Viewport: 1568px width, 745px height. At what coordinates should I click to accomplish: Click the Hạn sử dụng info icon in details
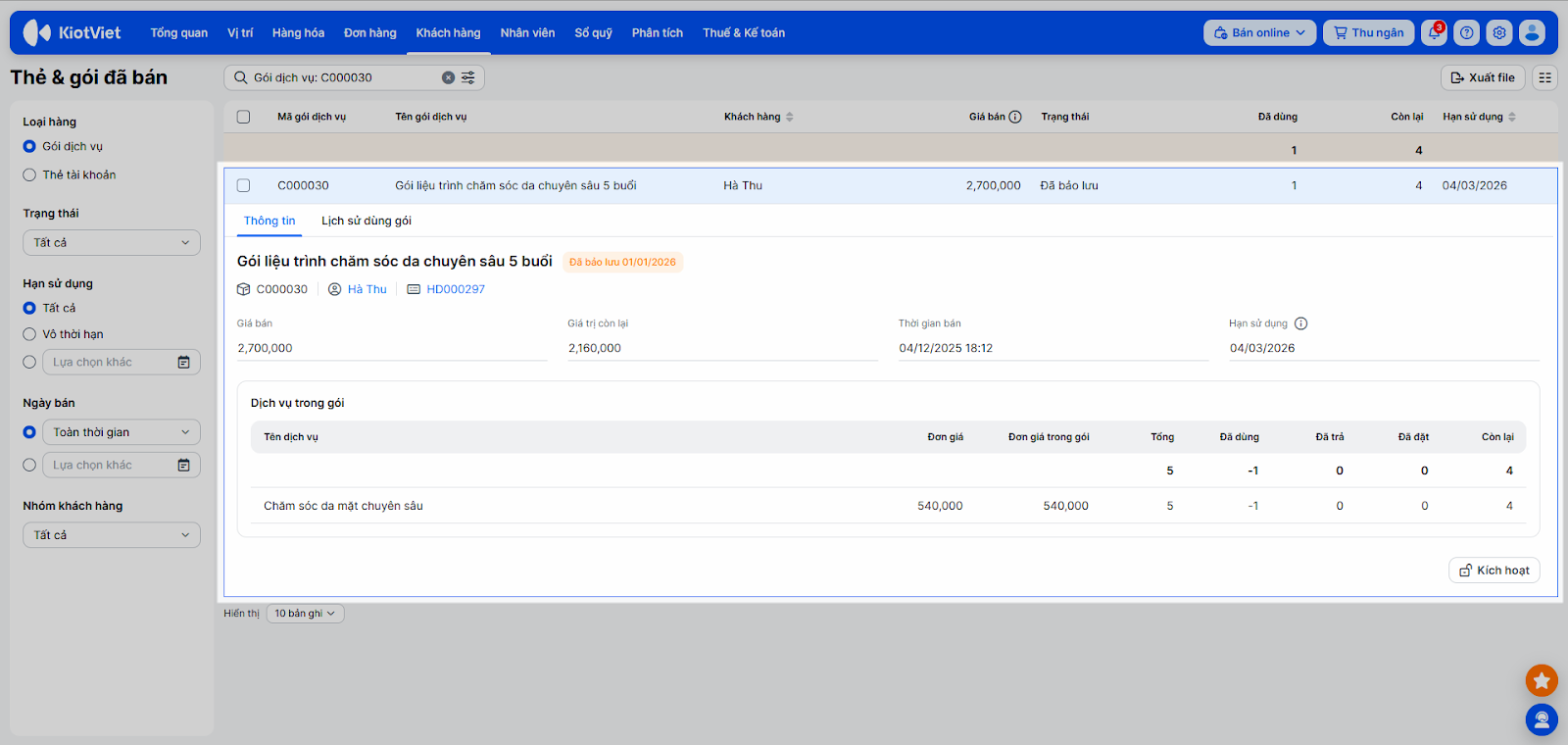(x=1301, y=323)
